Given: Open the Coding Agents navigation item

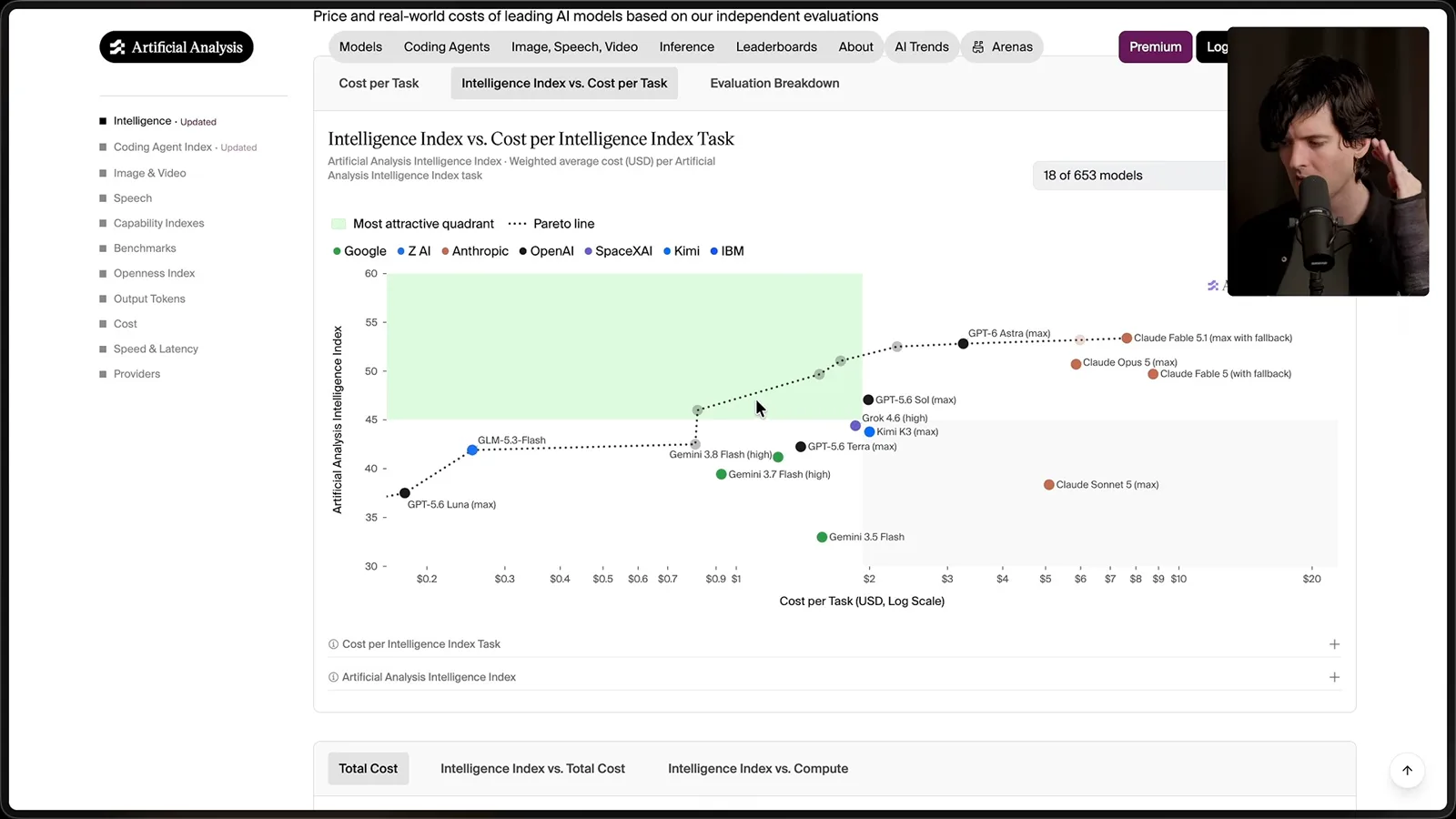Looking at the screenshot, I should [x=447, y=47].
